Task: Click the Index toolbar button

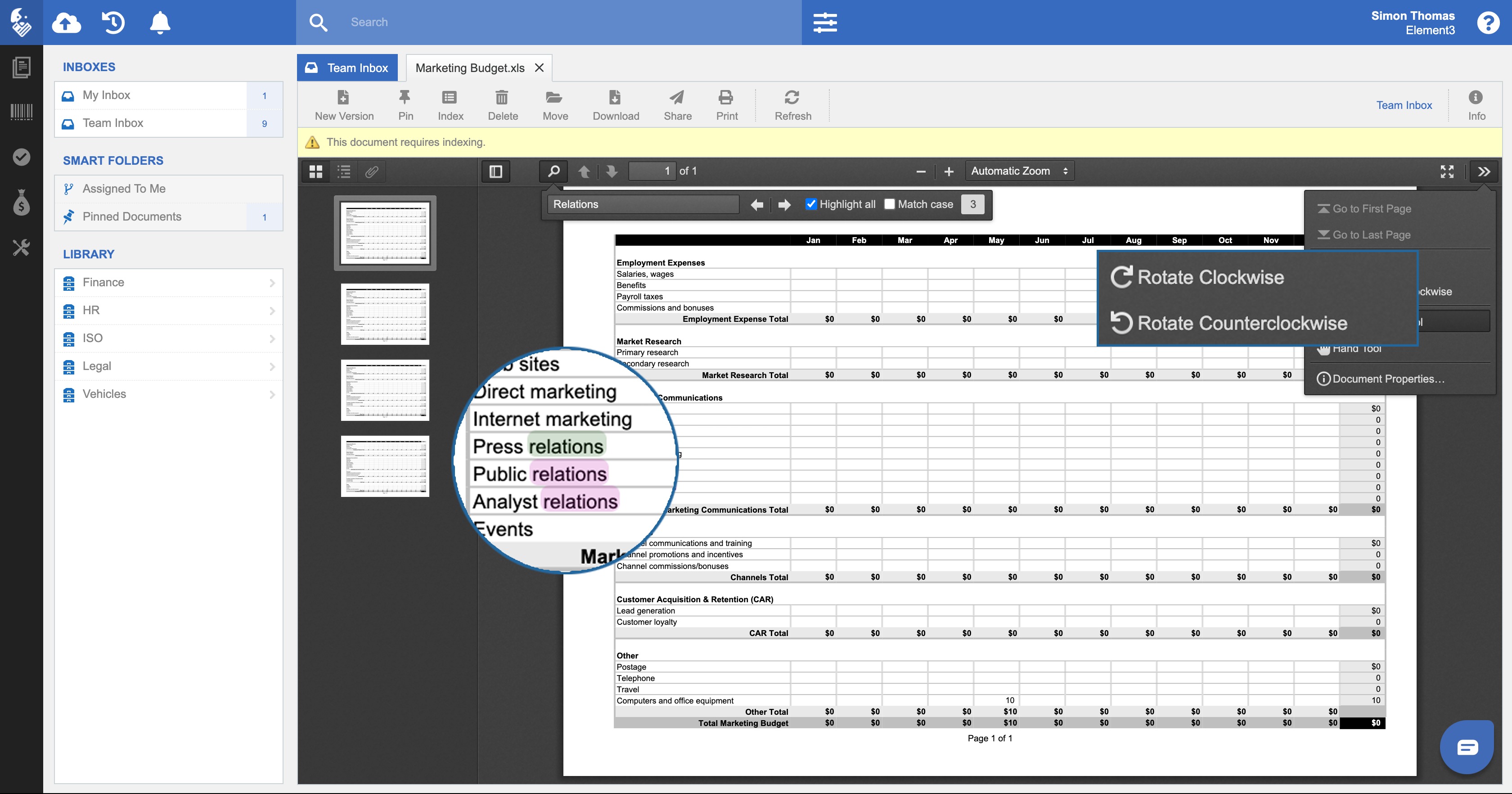Action: (x=450, y=105)
